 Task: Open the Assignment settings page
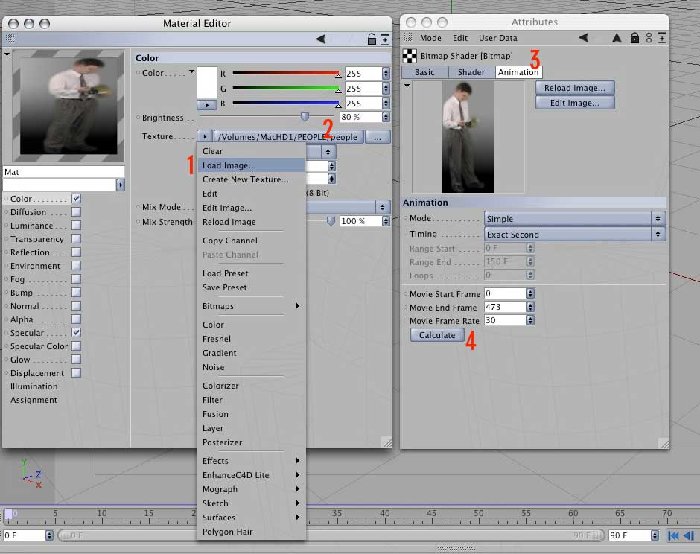pos(34,400)
